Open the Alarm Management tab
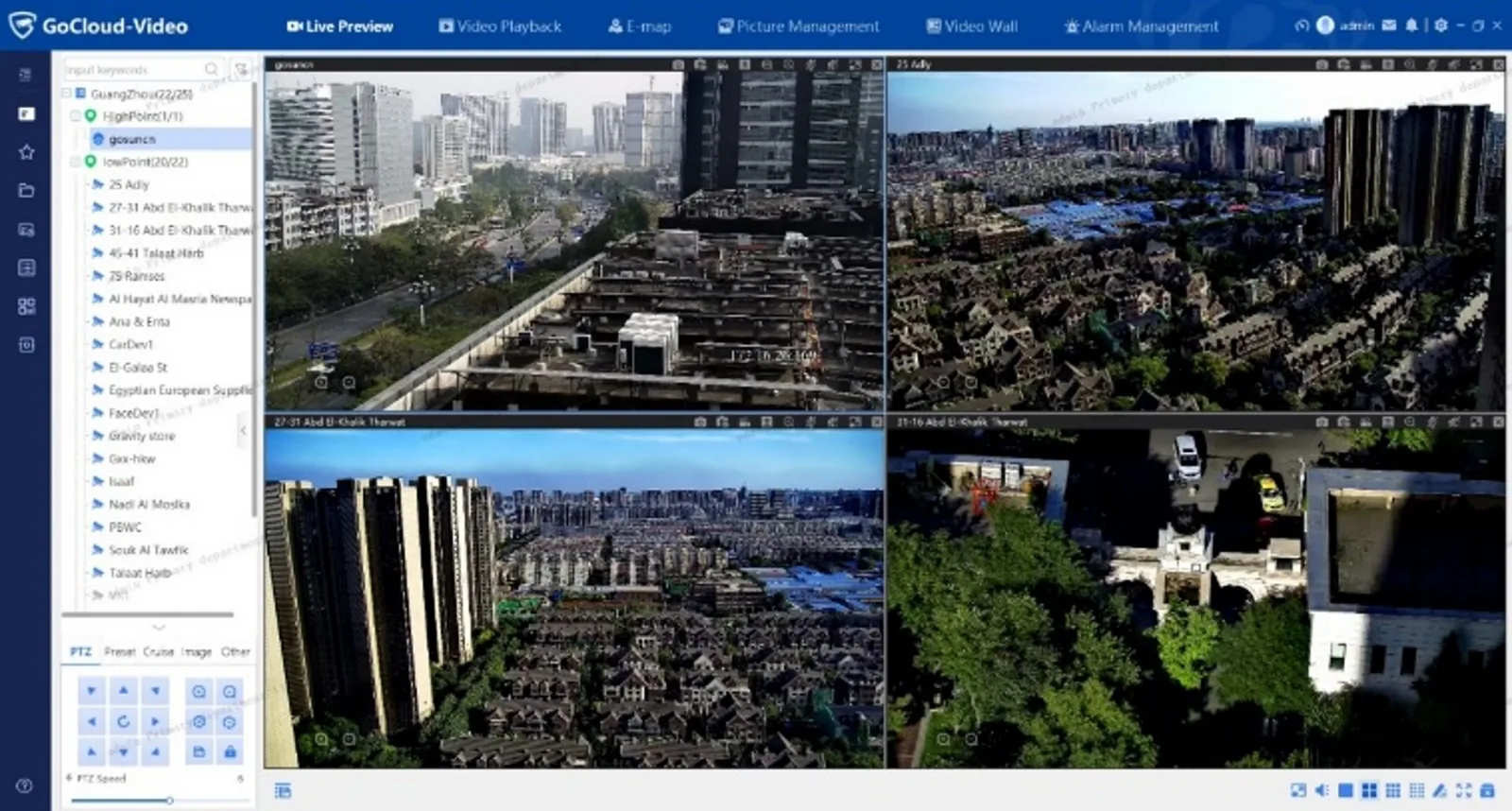Viewport: 1512px width, 811px height. (1142, 26)
